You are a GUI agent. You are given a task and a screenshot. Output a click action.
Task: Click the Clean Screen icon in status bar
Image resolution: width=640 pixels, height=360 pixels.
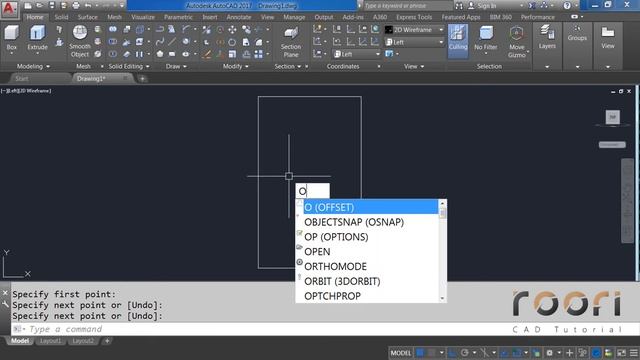coord(621,353)
